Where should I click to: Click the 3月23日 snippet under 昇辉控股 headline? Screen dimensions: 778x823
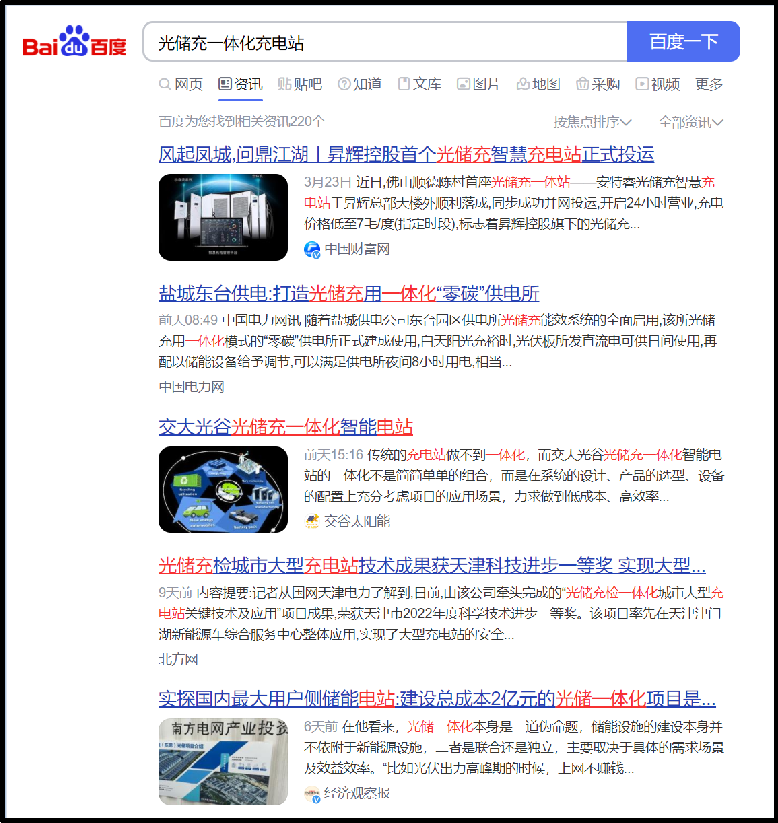(x=514, y=203)
